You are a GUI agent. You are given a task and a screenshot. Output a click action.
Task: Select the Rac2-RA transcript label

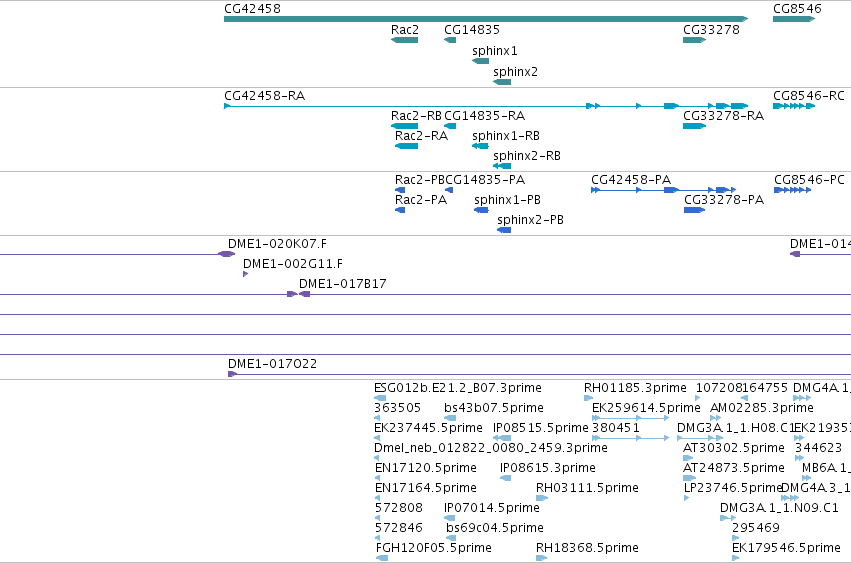[422, 136]
